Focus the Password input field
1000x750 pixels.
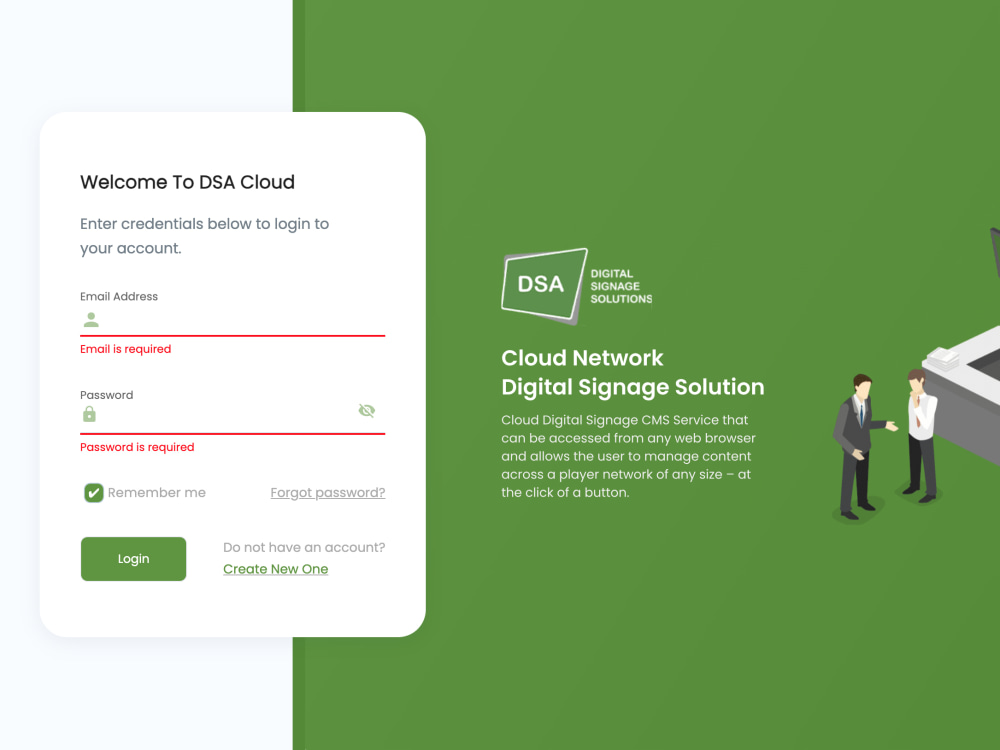[x=232, y=416]
